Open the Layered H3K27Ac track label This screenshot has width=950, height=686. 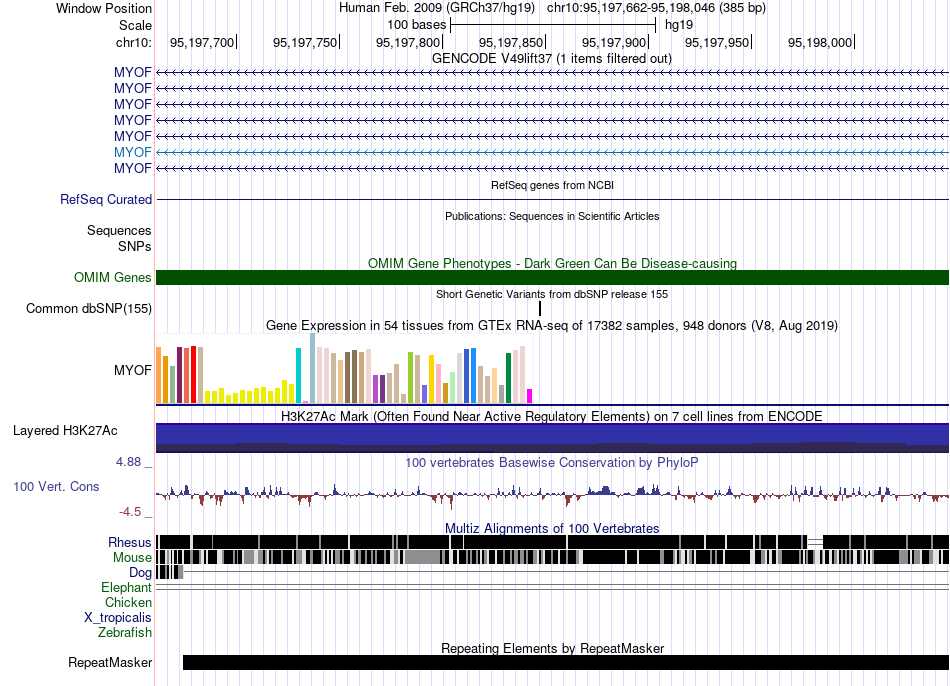[65, 431]
